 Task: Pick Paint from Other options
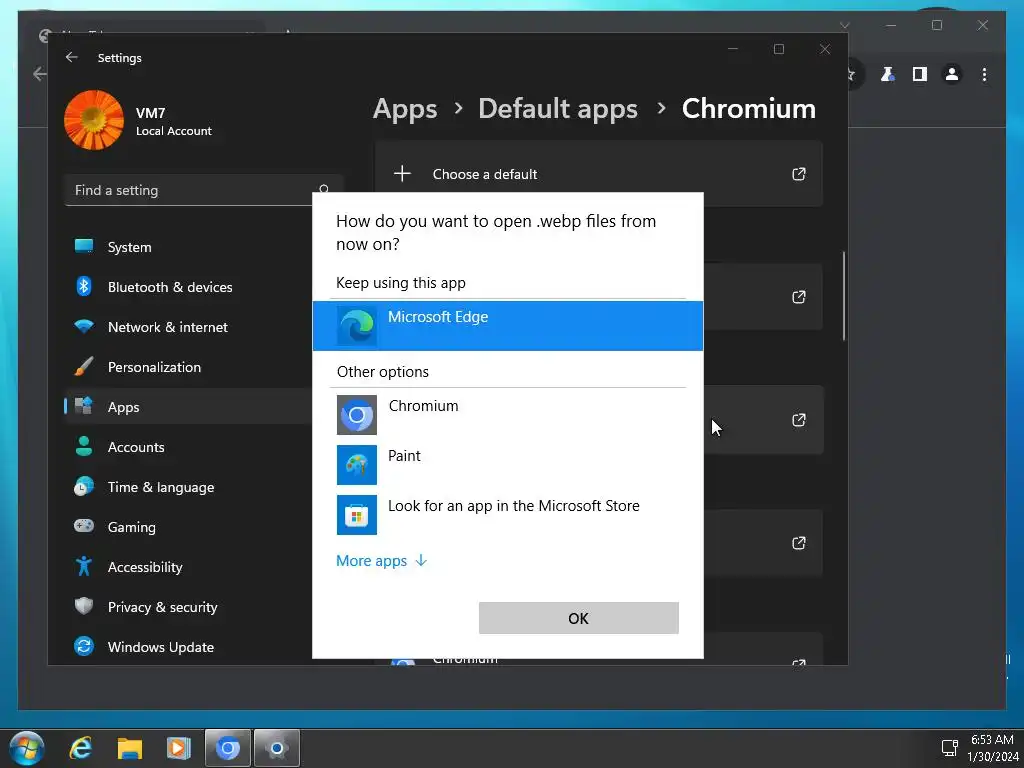[507, 465]
